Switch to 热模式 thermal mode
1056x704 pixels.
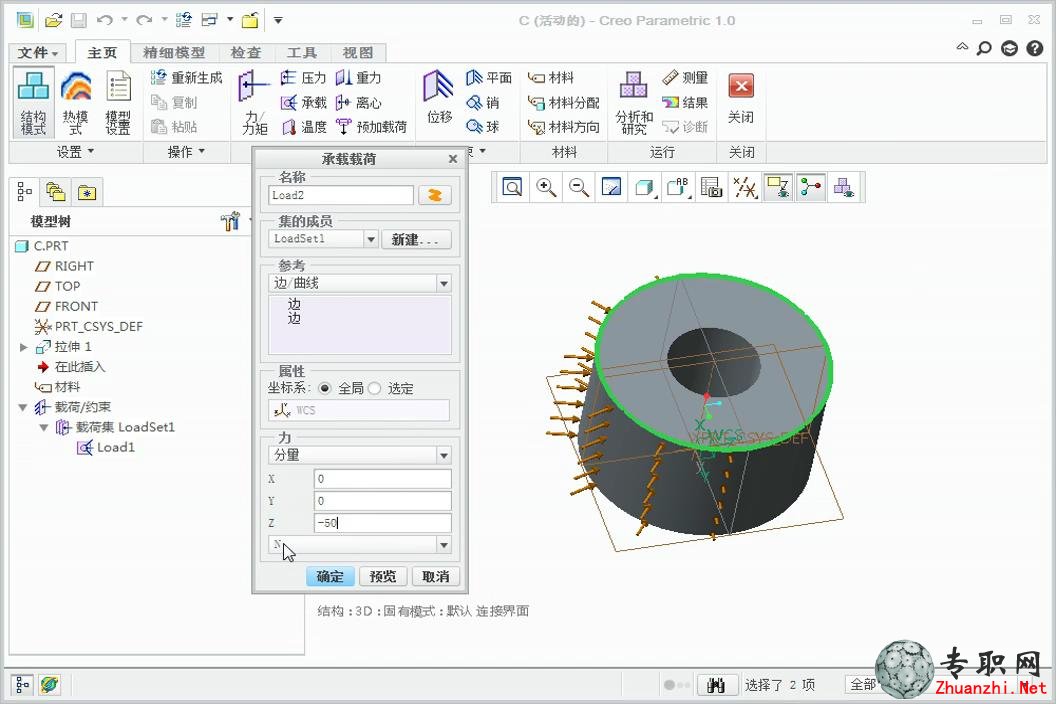[x=75, y=102]
